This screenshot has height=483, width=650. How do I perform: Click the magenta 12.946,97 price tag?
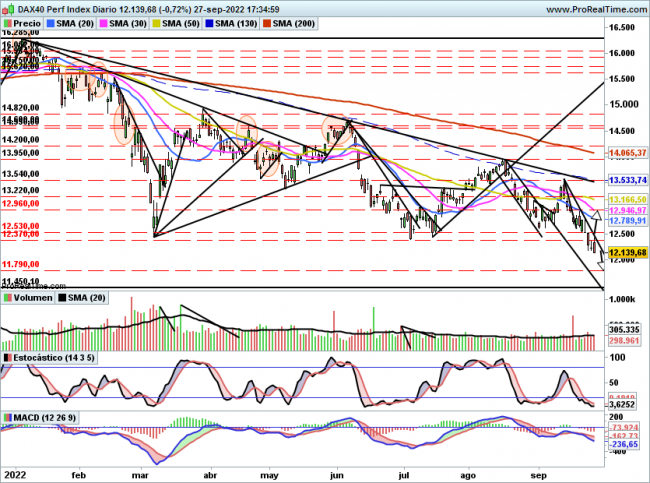click(x=627, y=212)
